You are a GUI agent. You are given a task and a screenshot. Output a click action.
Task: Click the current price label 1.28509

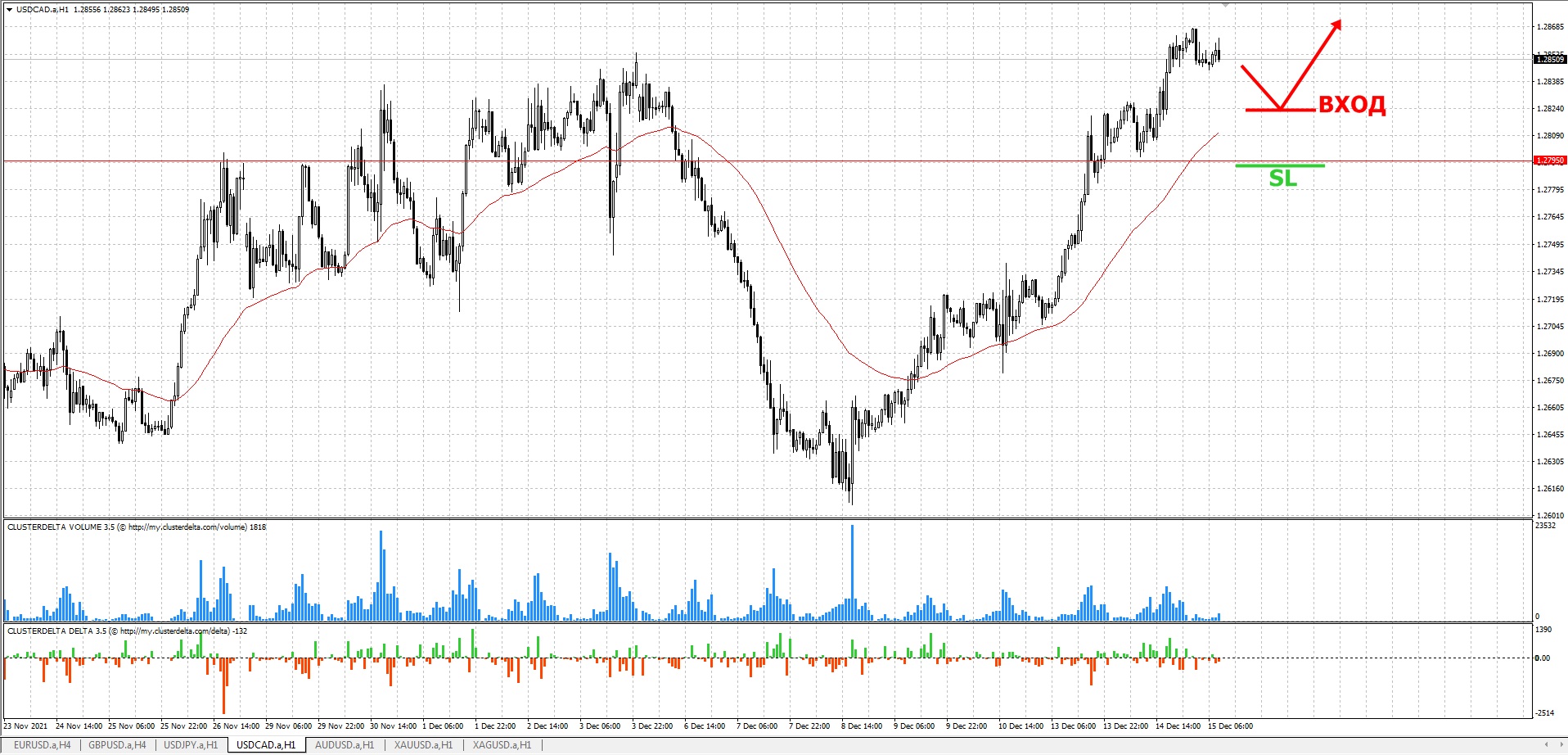pyautogui.click(x=1550, y=59)
